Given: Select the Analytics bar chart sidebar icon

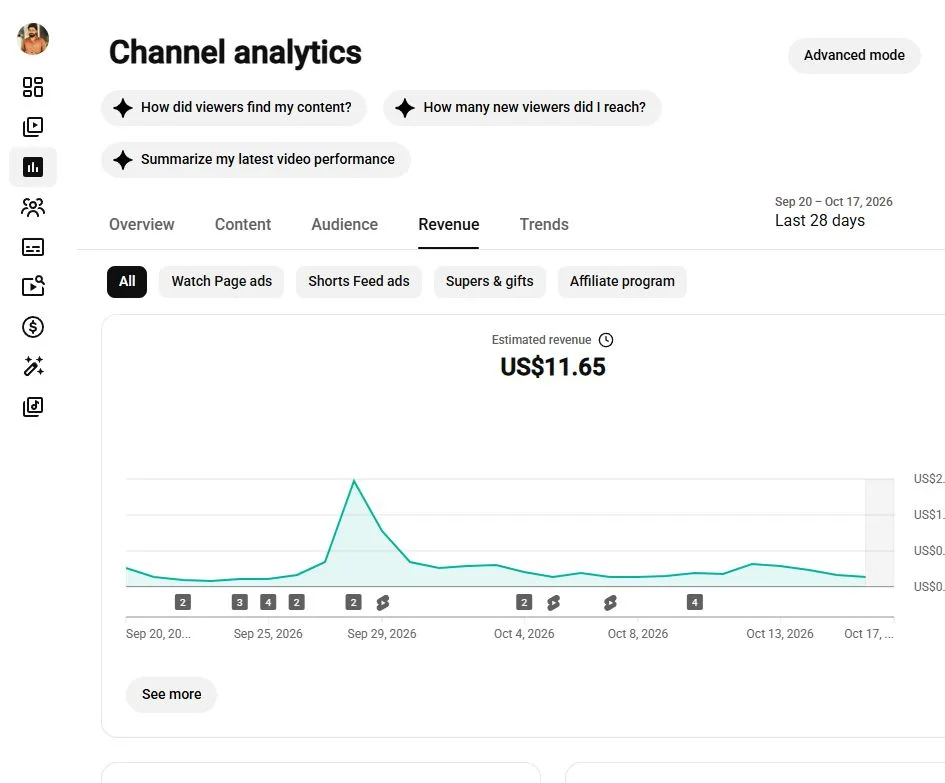Looking at the screenshot, I should click(x=33, y=167).
